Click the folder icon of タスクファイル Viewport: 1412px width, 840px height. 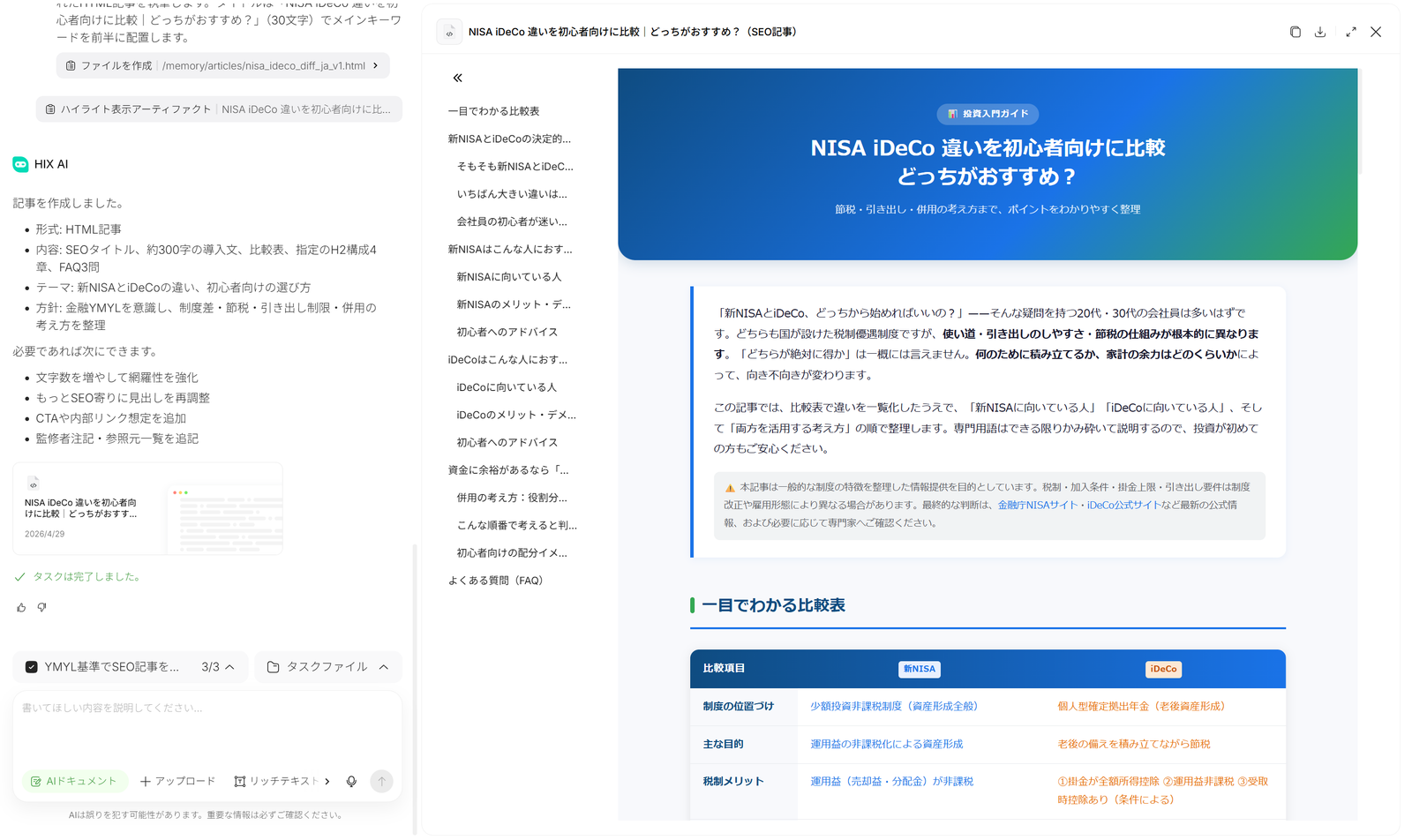pyautogui.click(x=273, y=667)
